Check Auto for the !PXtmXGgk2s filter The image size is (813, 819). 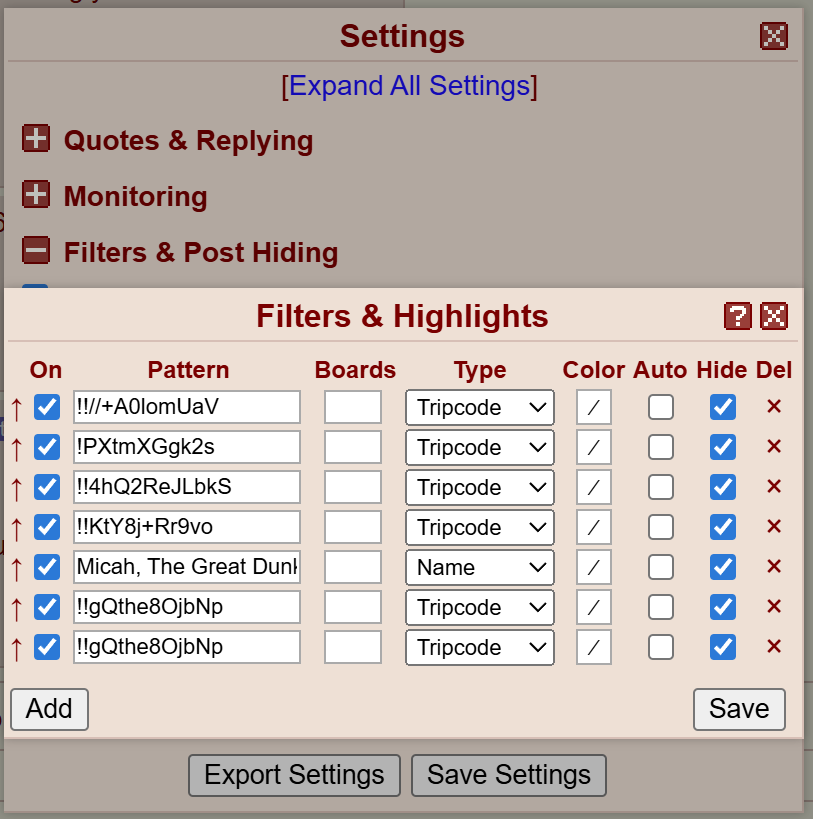click(661, 447)
